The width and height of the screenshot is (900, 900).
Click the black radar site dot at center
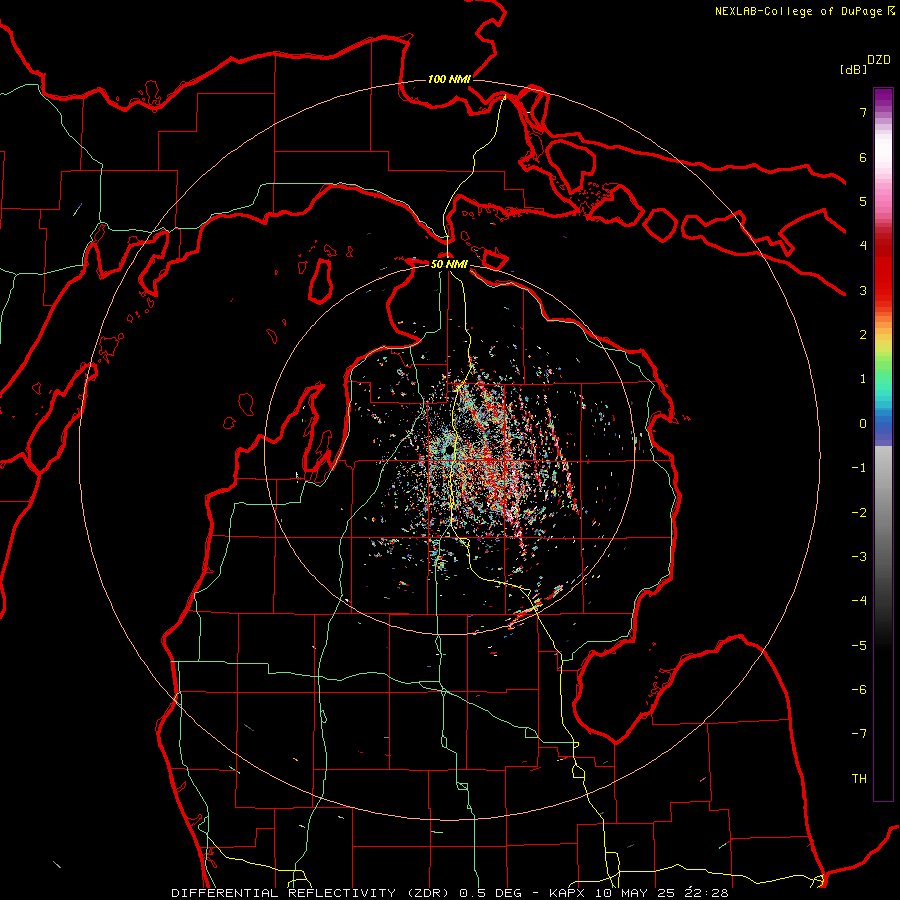point(449,452)
